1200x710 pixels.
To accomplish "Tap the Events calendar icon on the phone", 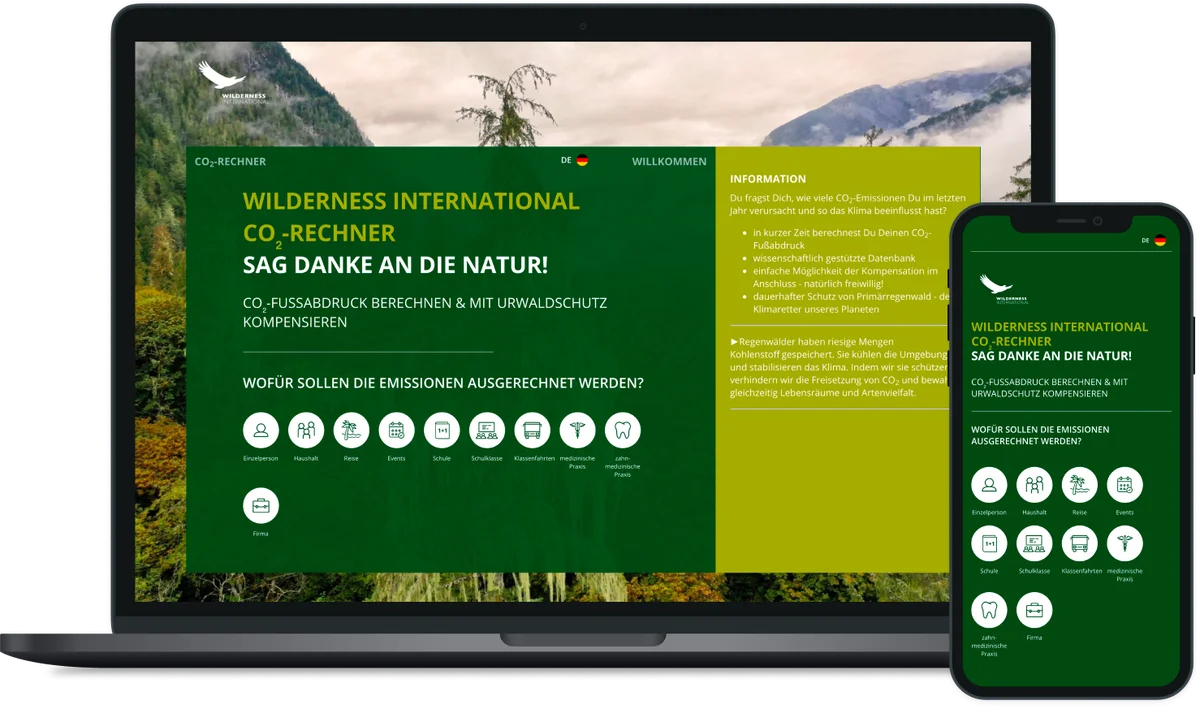I will [x=1125, y=485].
